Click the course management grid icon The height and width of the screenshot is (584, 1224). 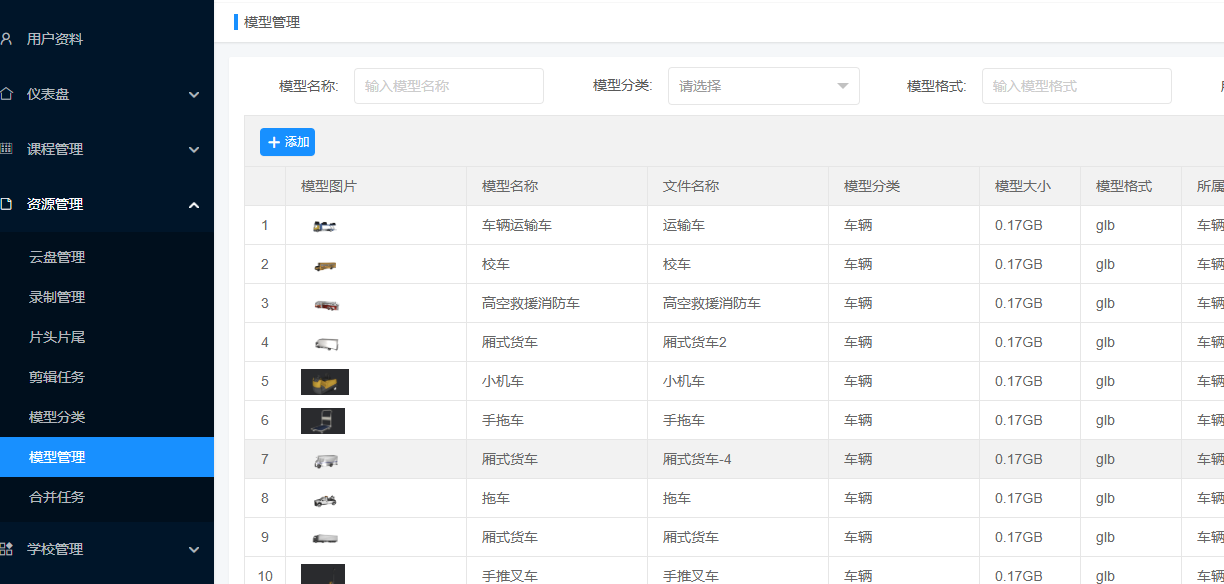[6, 149]
